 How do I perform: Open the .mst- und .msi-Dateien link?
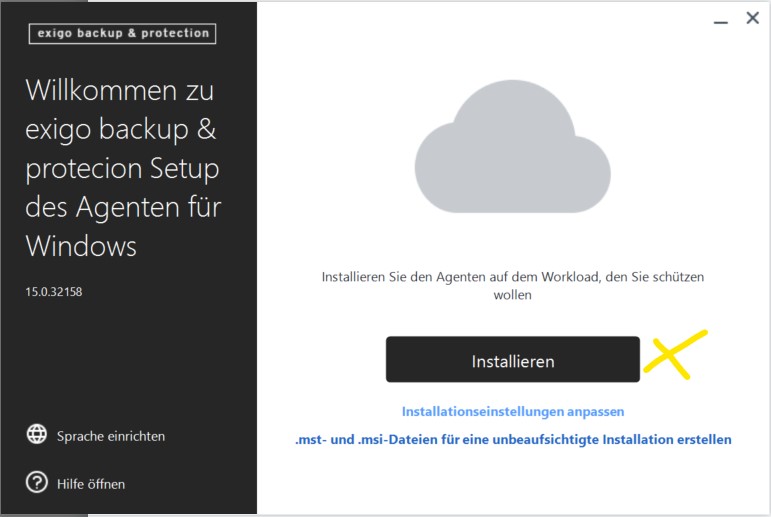[x=513, y=439]
